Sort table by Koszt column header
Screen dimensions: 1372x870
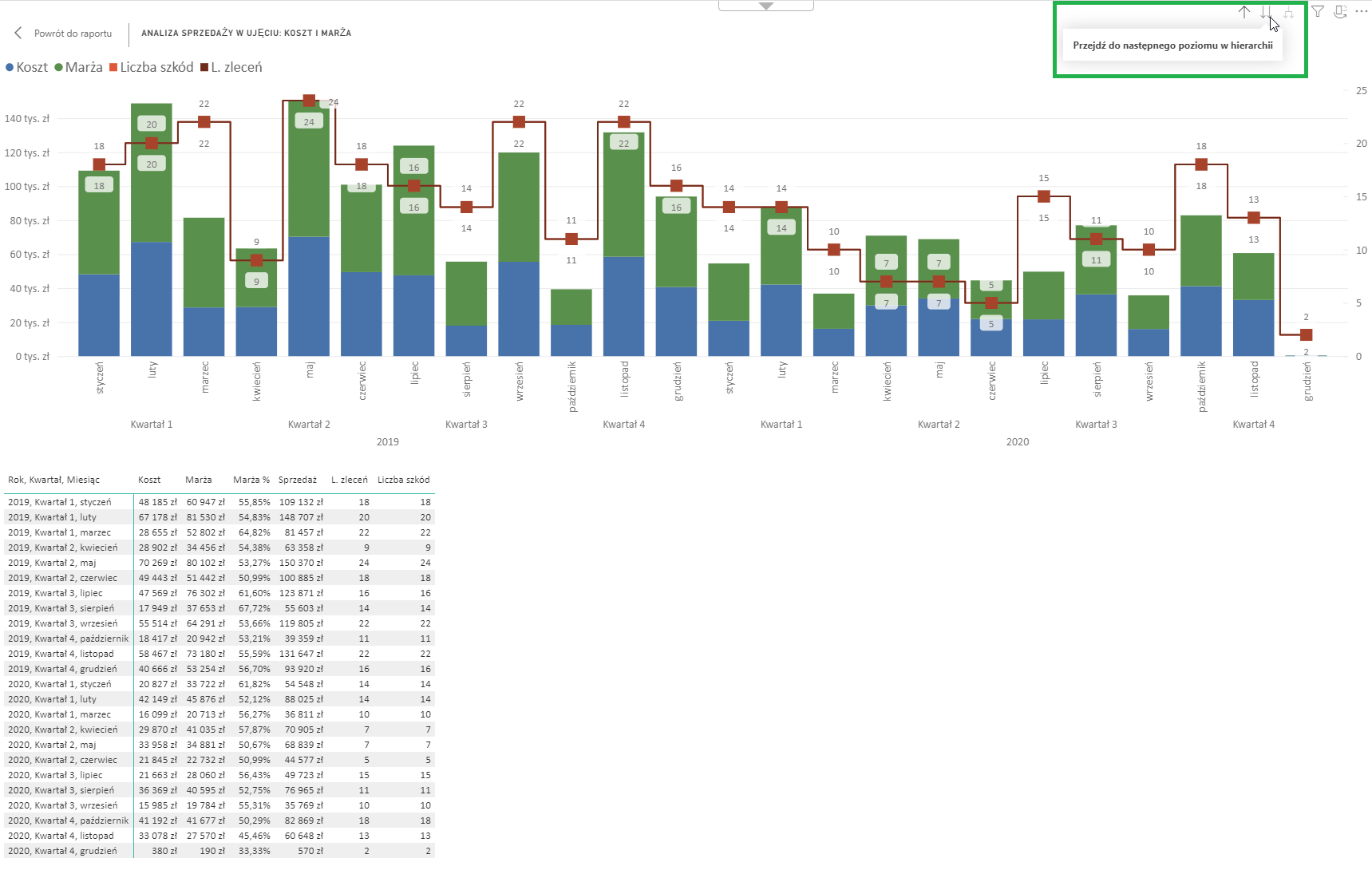pos(149,480)
